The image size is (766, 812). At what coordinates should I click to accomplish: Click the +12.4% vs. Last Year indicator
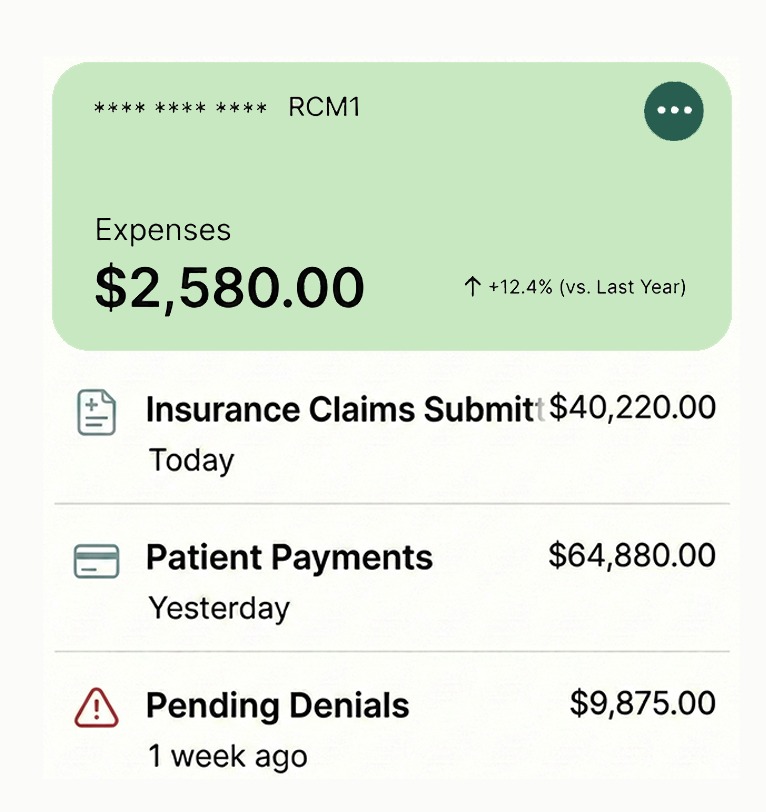click(x=586, y=287)
